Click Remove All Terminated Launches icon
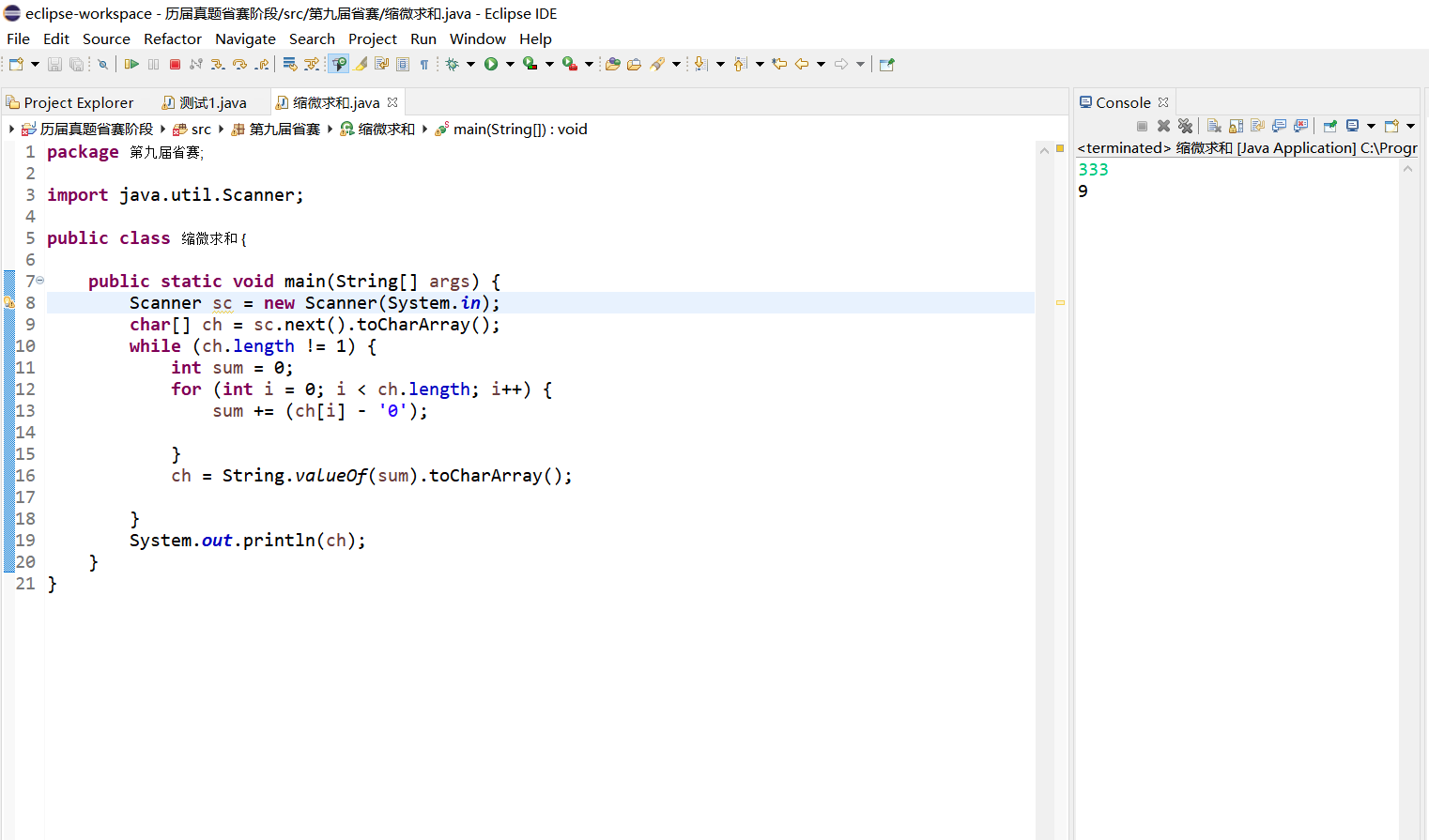This screenshot has height=840, width=1429. point(1185,126)
